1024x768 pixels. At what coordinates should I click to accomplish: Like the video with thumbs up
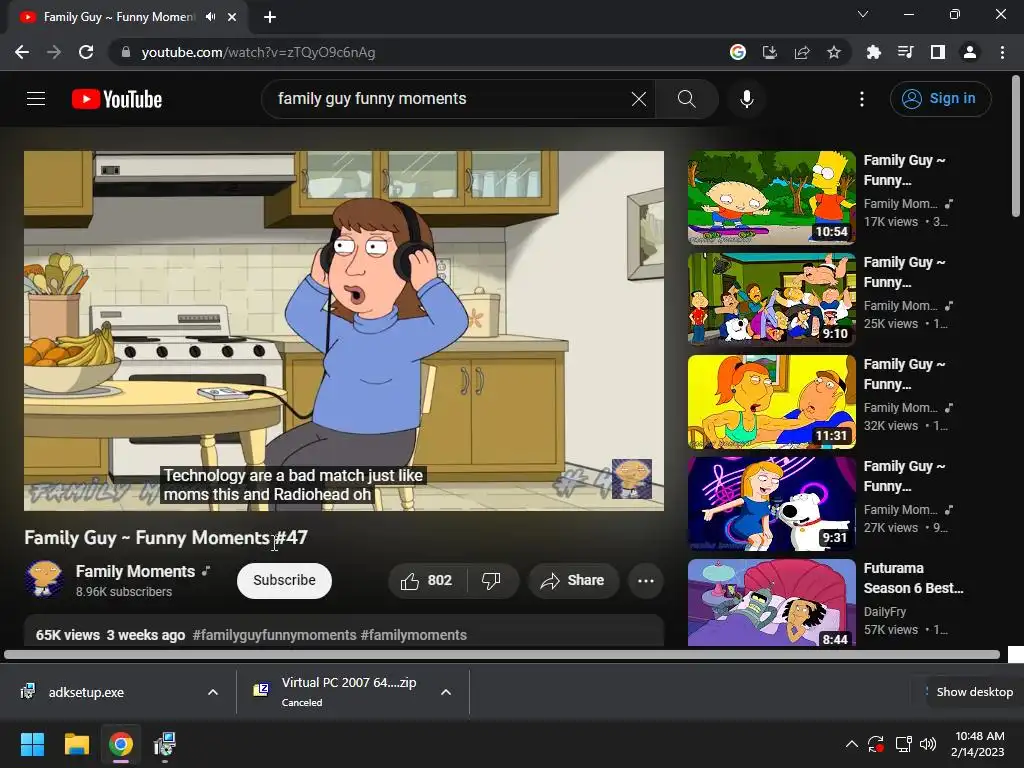tap(428, 581)
